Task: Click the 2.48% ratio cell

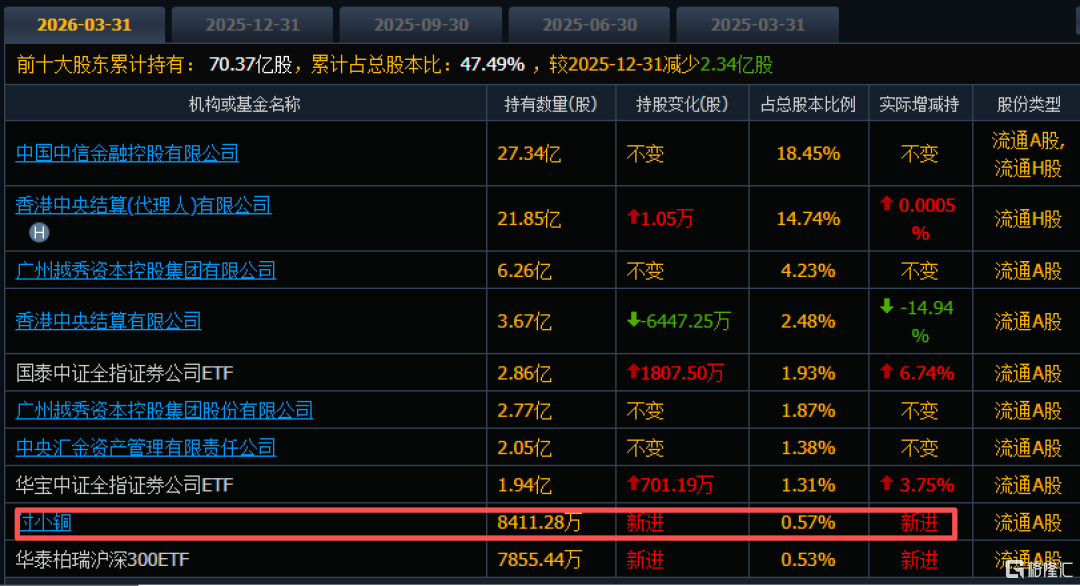Action: pos(808,321)
